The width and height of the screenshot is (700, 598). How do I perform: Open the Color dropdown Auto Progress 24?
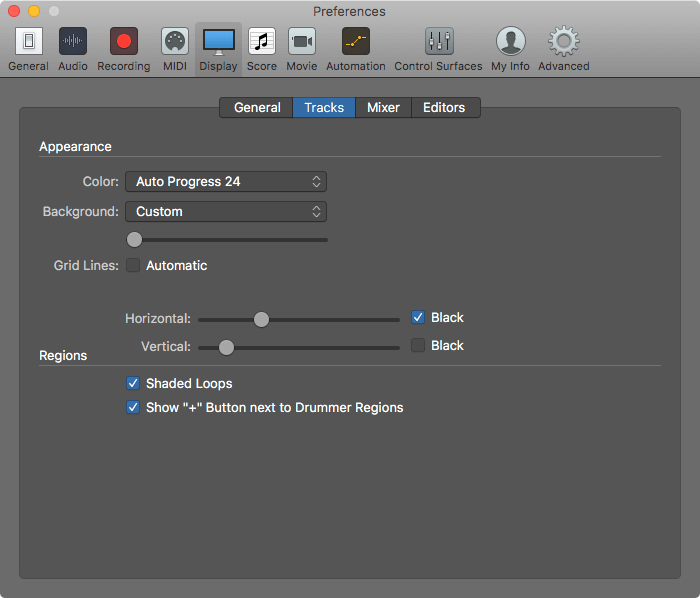[226, 182]
